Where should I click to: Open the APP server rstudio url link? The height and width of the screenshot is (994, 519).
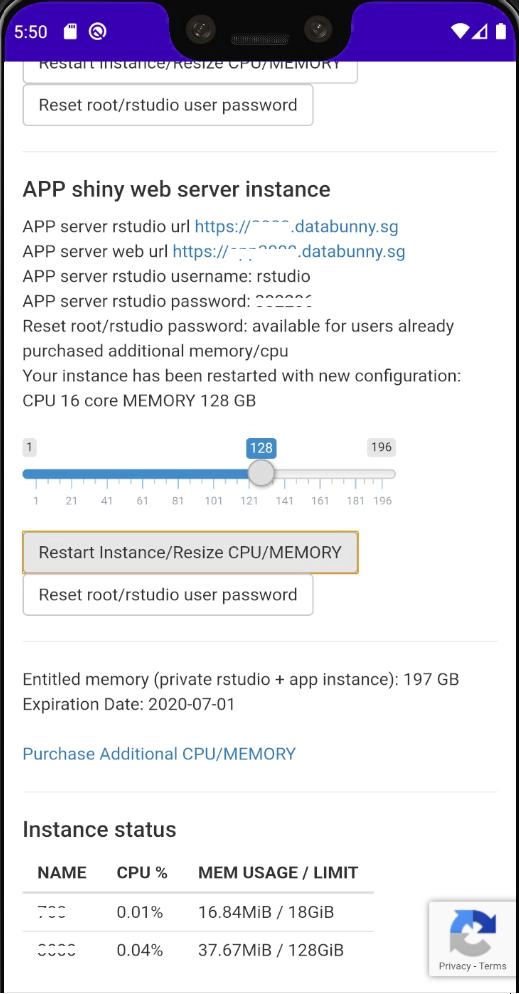[x=297, y=226]
